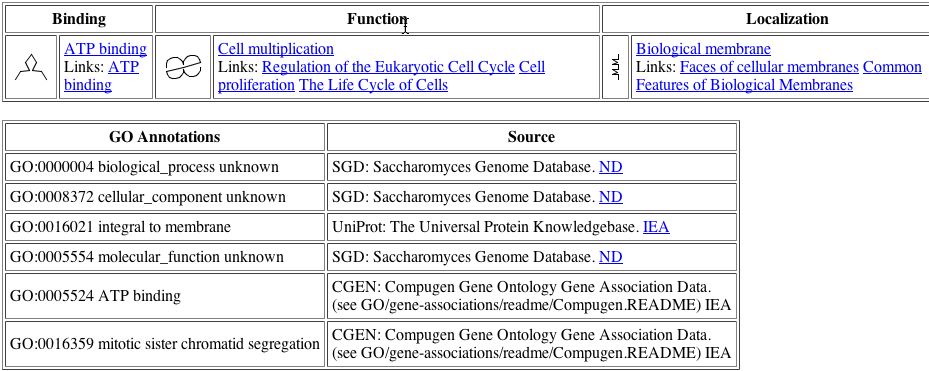Follow the Cell proliferation link
929x371 pixels.
pyautogui.click(x=382, y=76)
